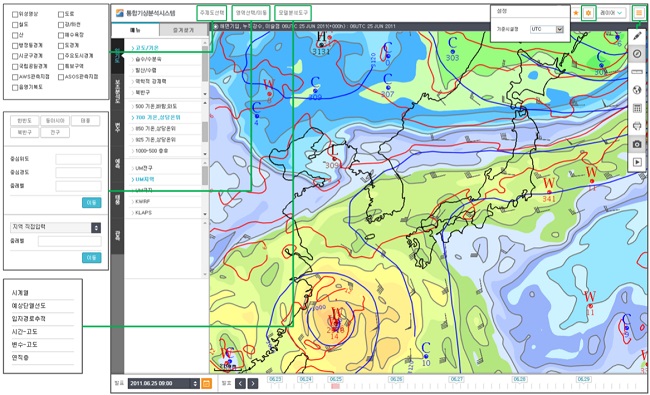
Task: Click the globe icon in right toolbar
Action: 637,90
